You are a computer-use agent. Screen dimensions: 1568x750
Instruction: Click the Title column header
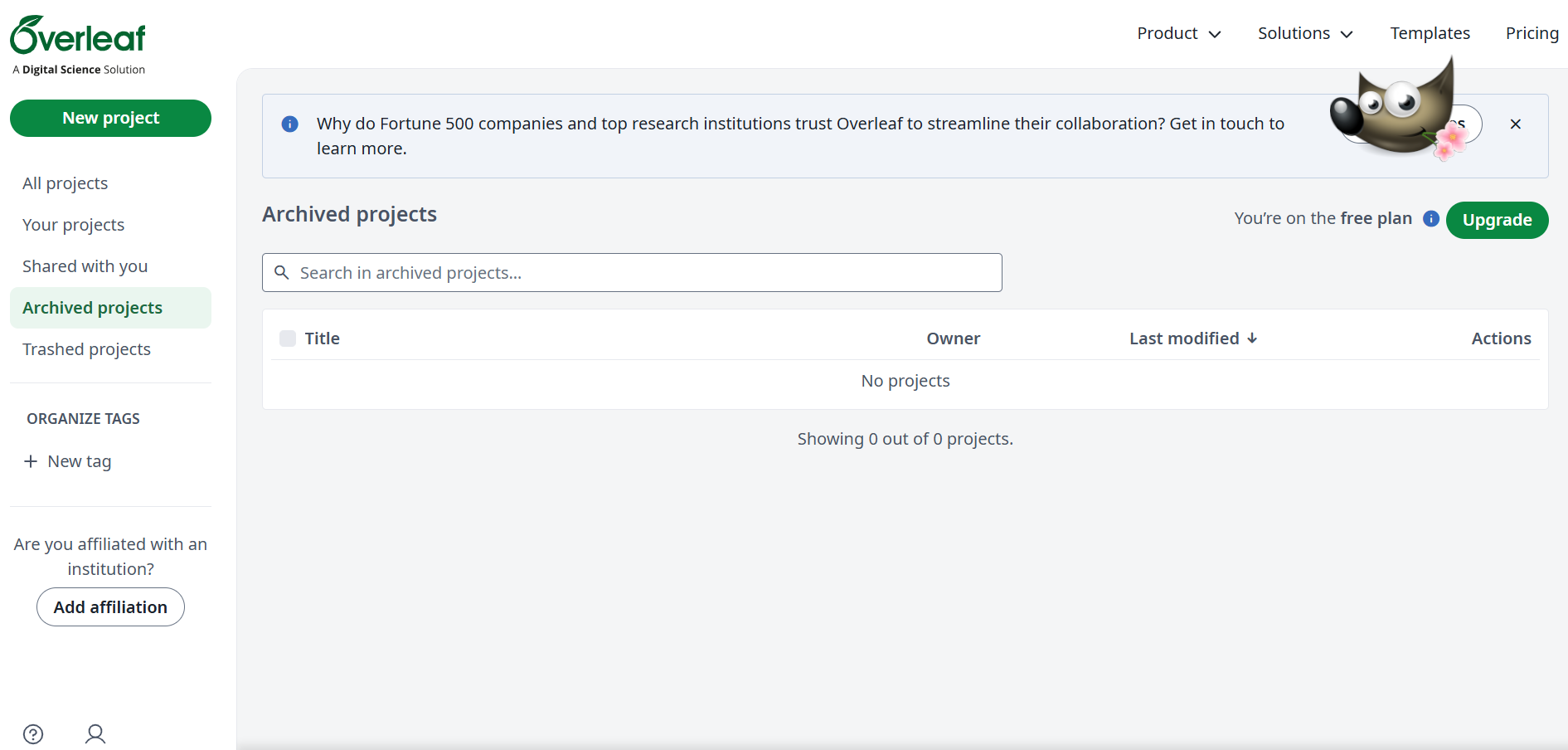[322, 338]
